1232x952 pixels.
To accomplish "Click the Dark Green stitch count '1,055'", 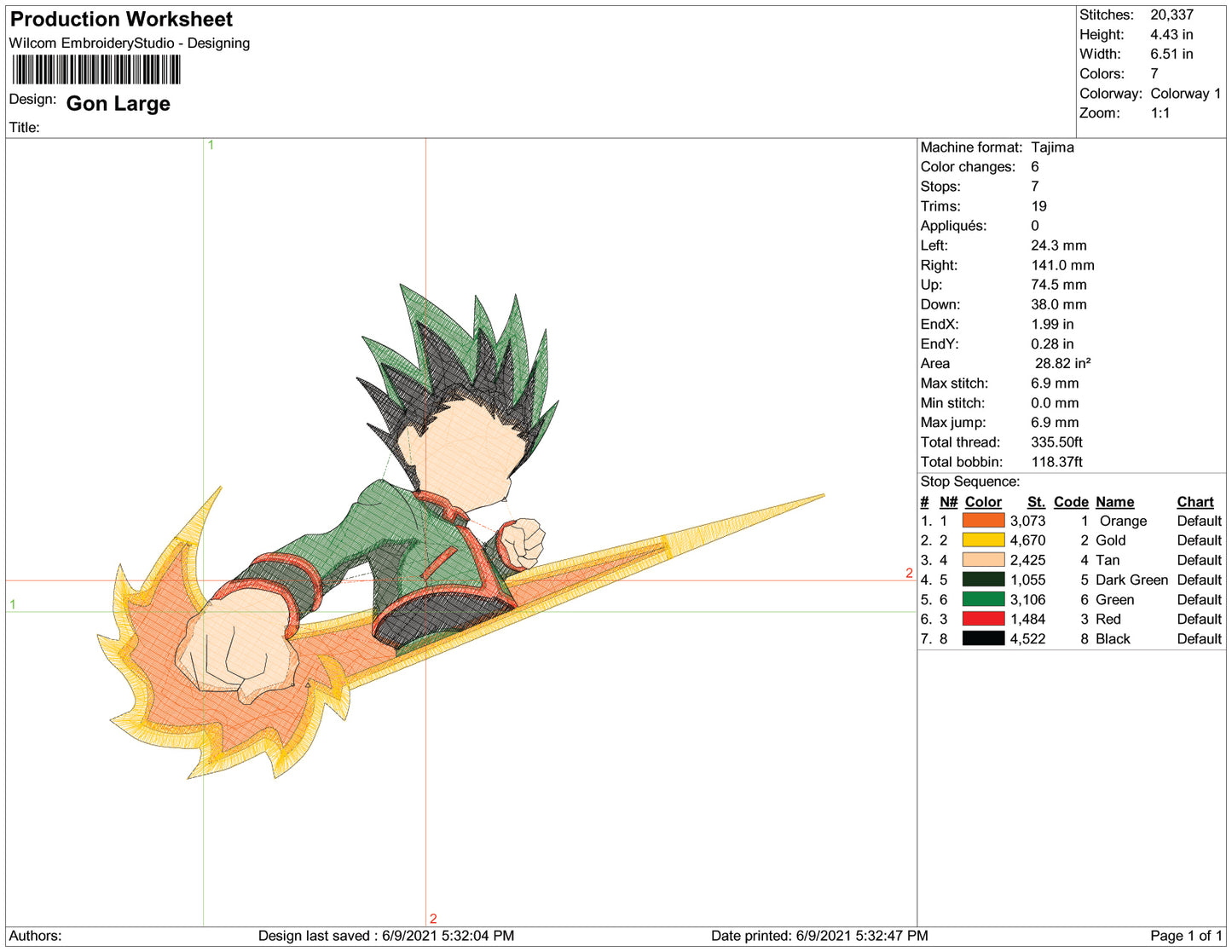I will (1027, 580).
